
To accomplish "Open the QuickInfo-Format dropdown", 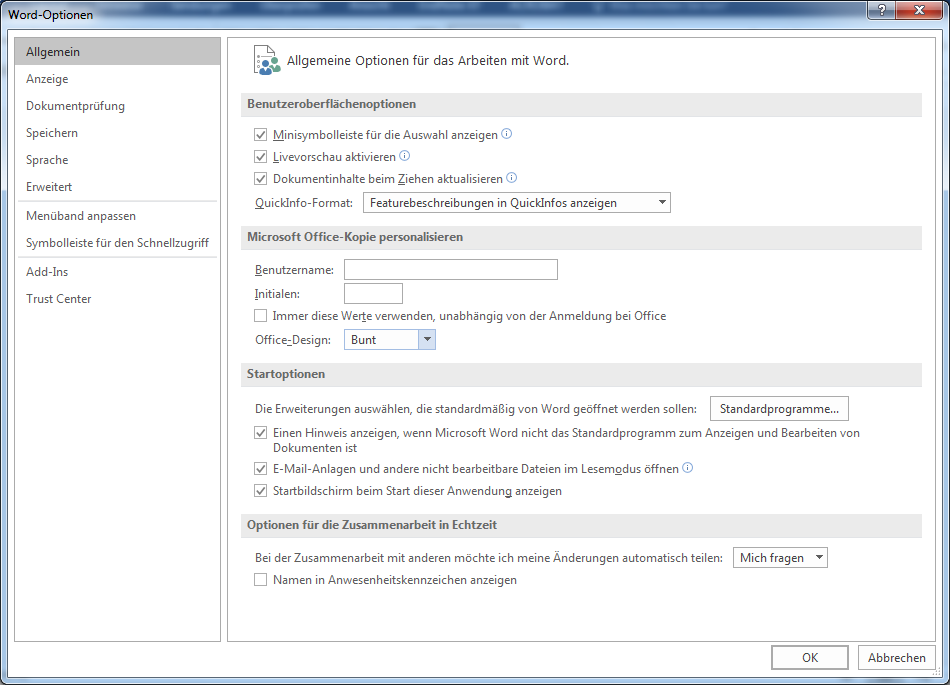I will (x=516, y=203).
